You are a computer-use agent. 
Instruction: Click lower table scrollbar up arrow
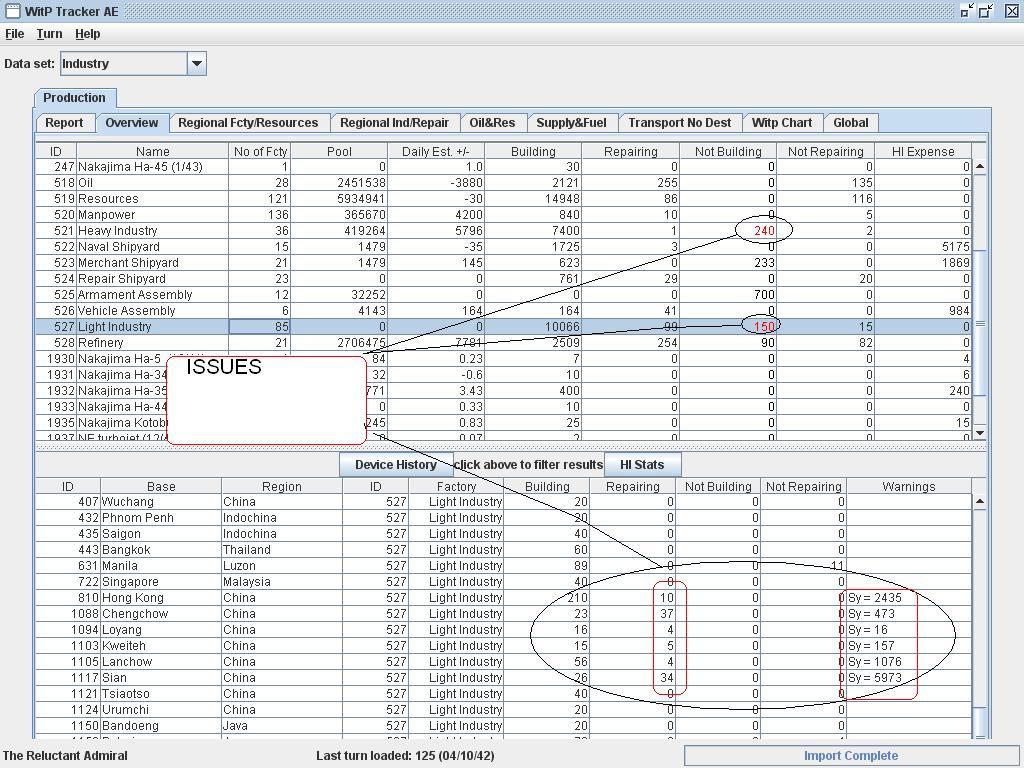pyautogui.click(x=980, y=502)
